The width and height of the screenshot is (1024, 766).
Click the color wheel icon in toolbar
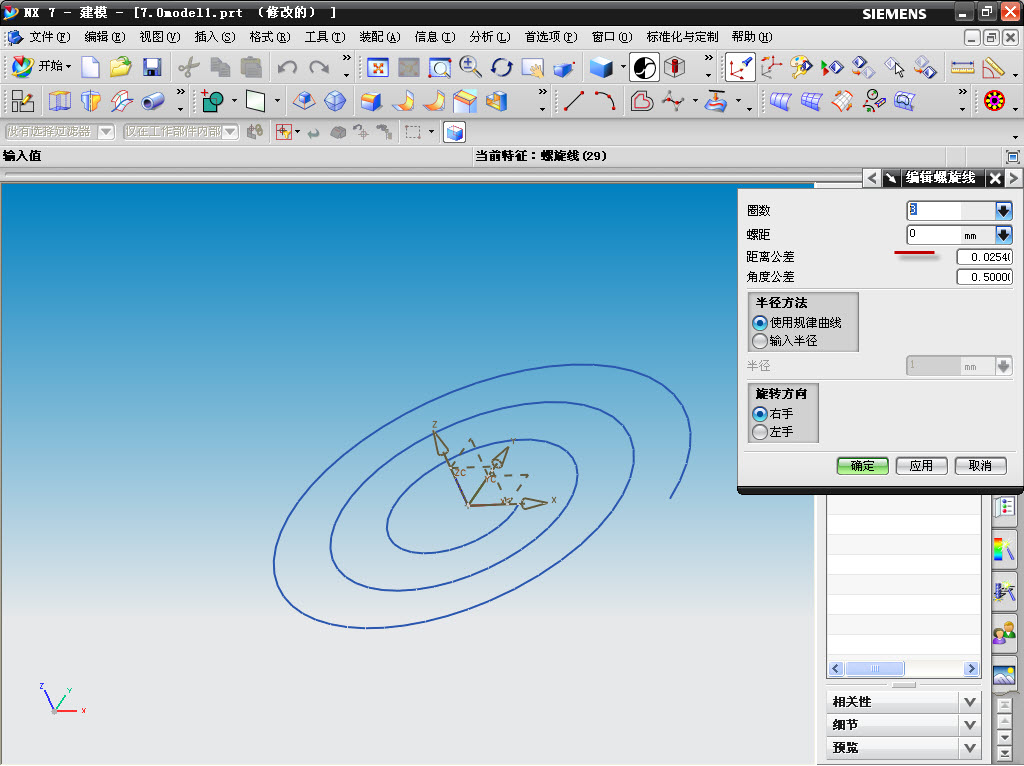click(x=995, y=101)
